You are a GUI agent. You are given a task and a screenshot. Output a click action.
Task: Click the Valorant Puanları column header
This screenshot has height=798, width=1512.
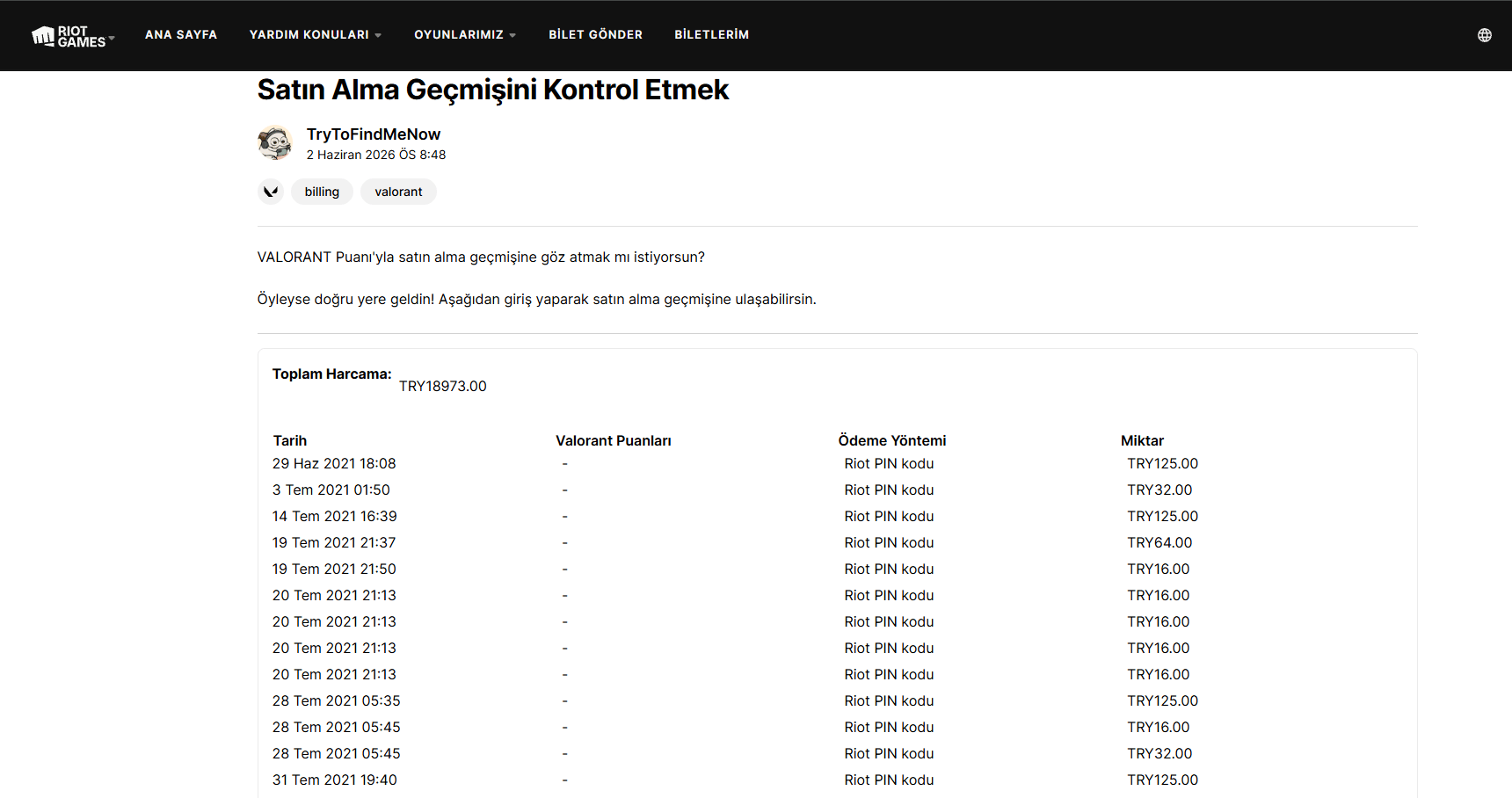614,441
